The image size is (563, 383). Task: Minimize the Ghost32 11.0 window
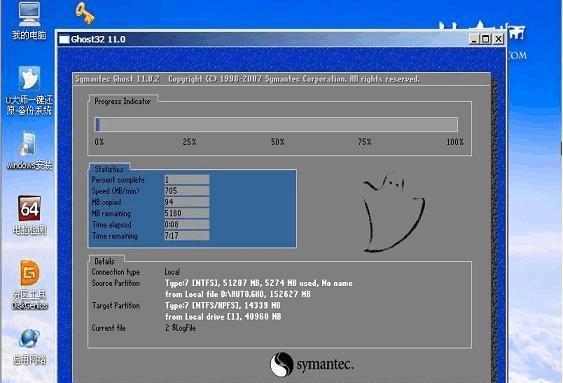tap(474, 39)
